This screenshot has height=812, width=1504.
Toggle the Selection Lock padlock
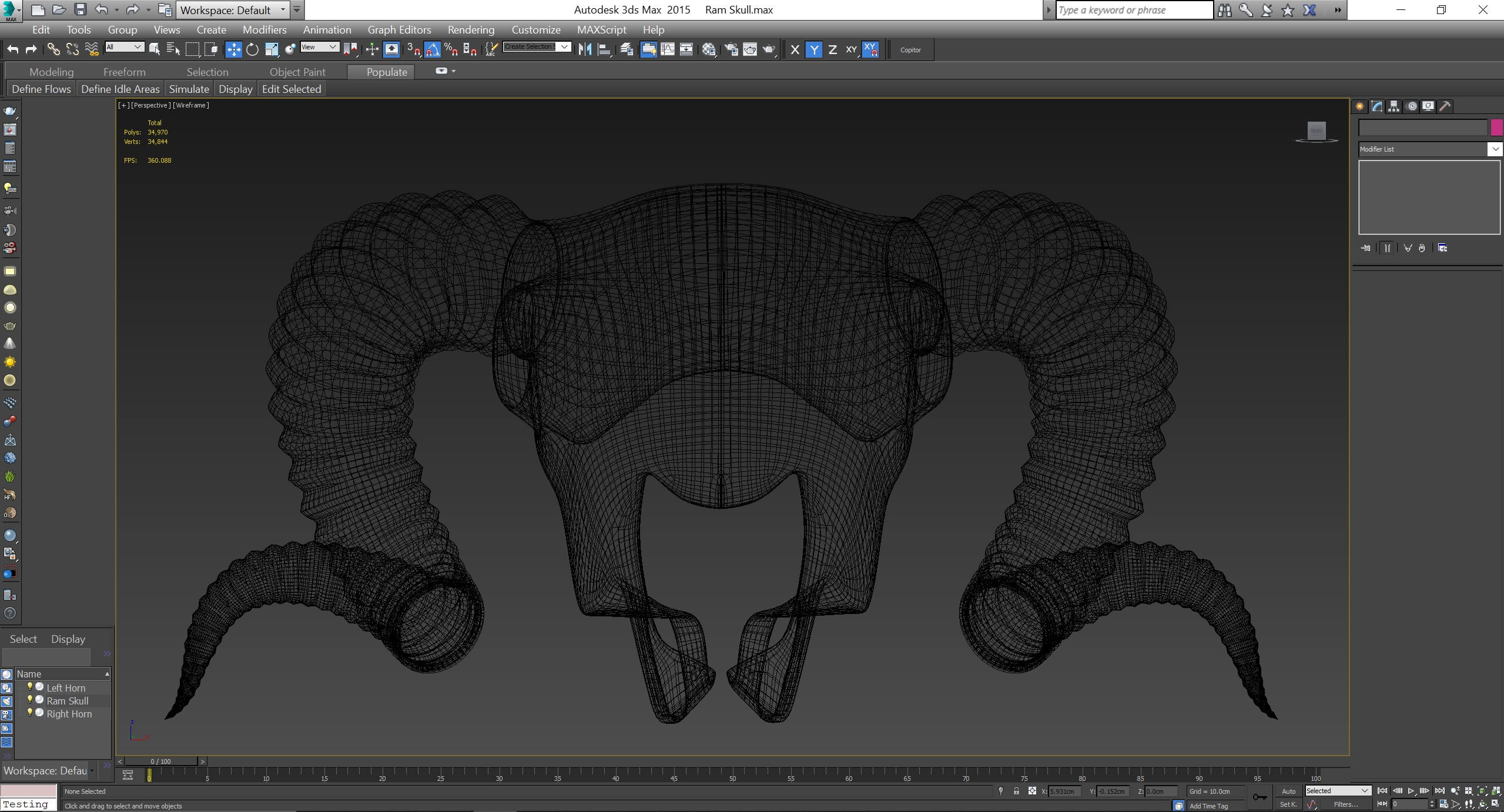coord(1016,791)
